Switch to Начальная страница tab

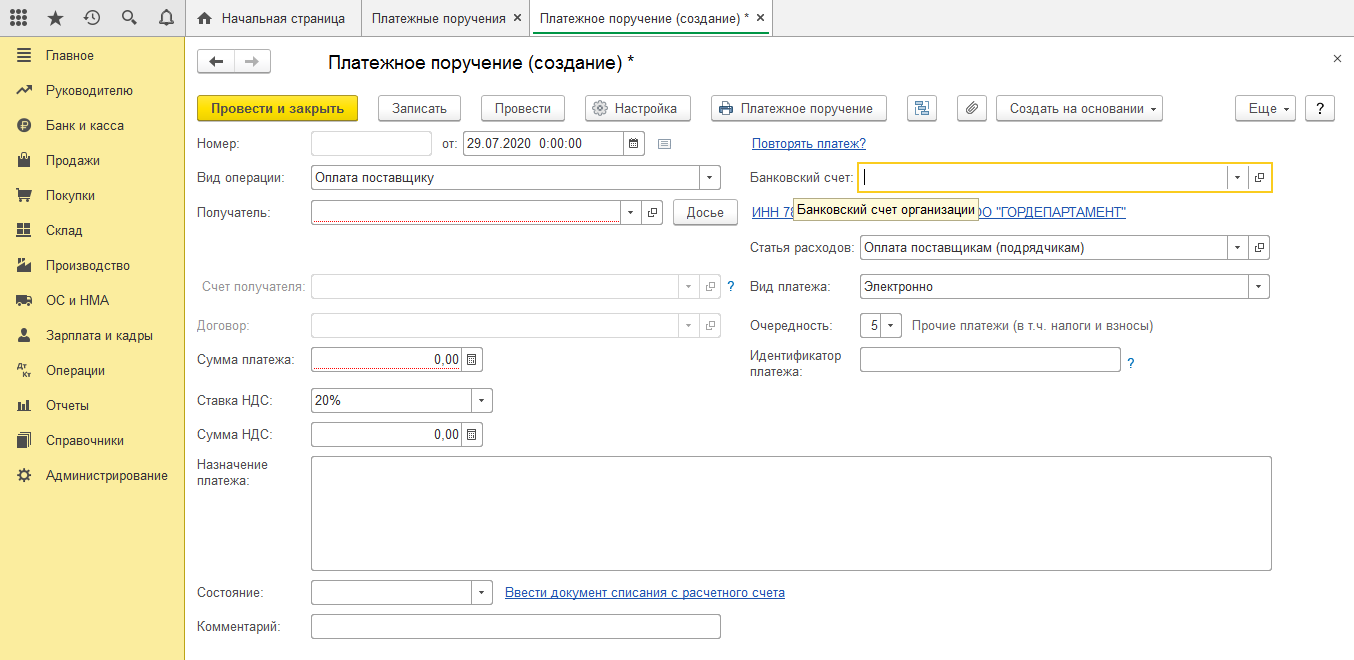tap(272, 18)
